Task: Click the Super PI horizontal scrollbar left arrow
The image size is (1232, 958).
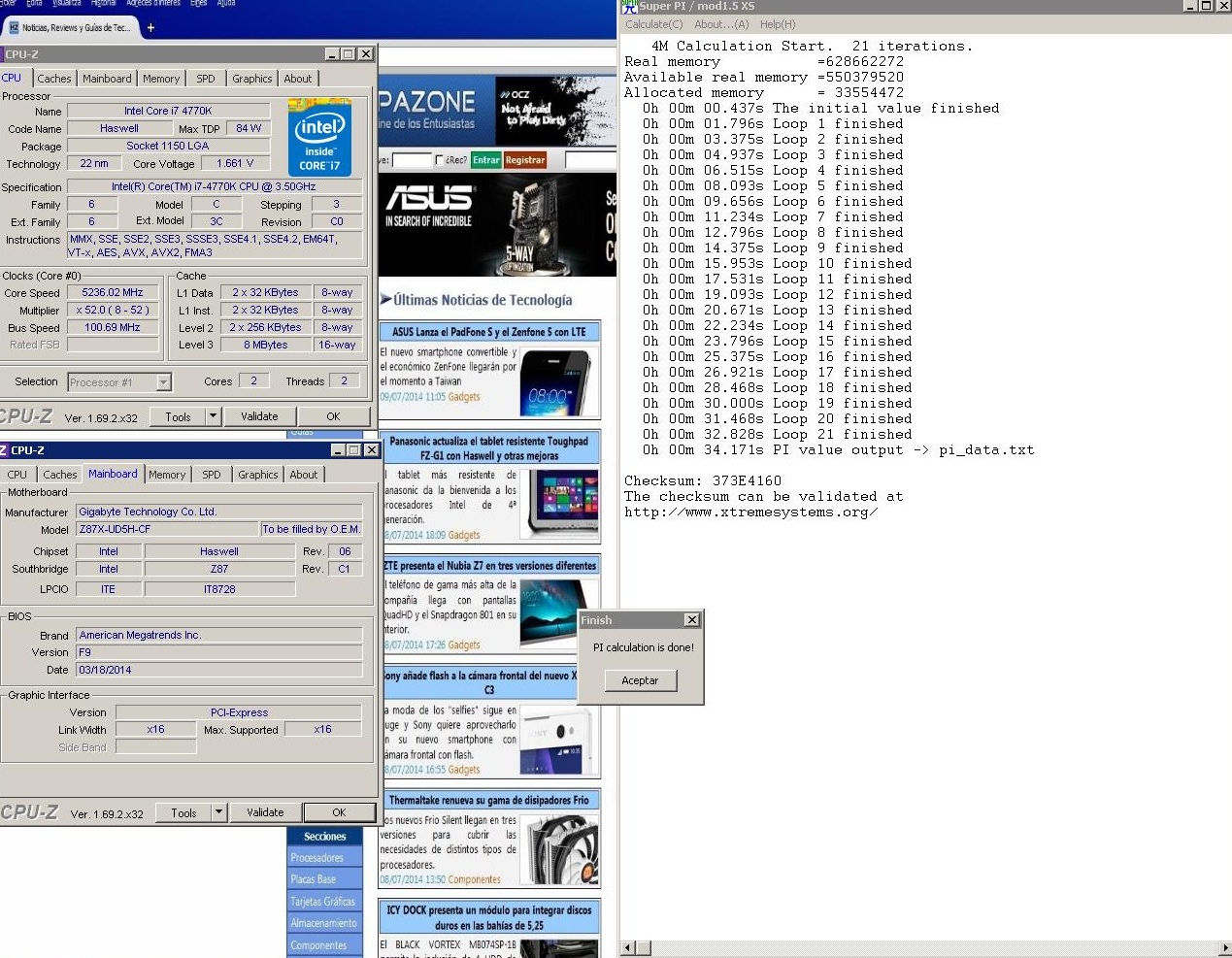Action: coord(627,947)
